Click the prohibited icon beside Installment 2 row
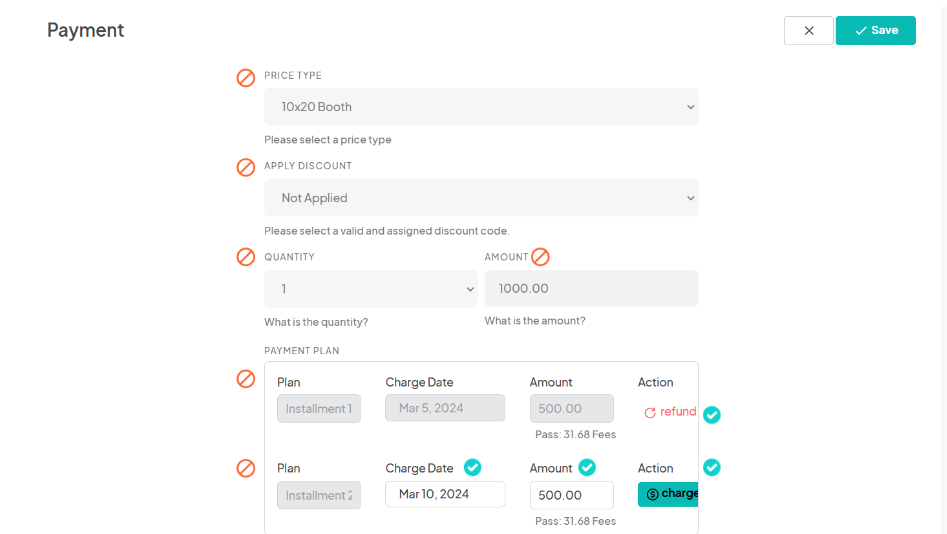This screenshot has width=947, height=534. 246,468
